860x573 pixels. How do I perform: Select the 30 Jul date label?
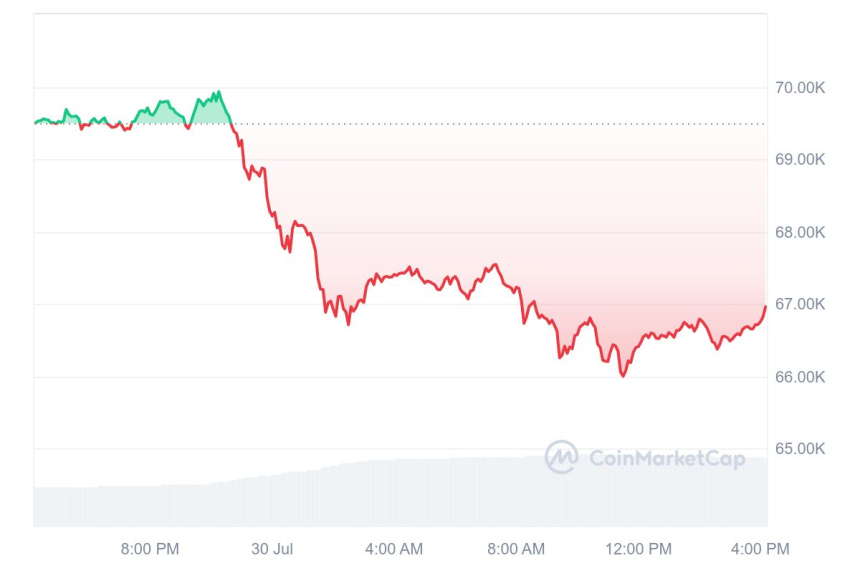pos(272,548)
